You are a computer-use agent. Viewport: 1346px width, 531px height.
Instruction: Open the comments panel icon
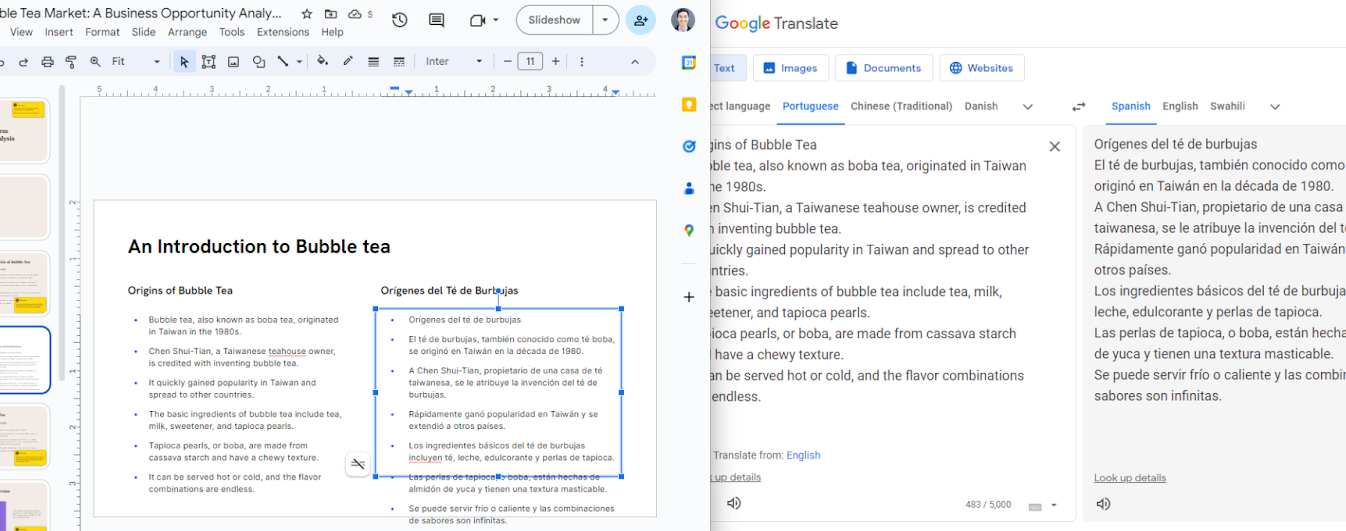tap(436, 20)
